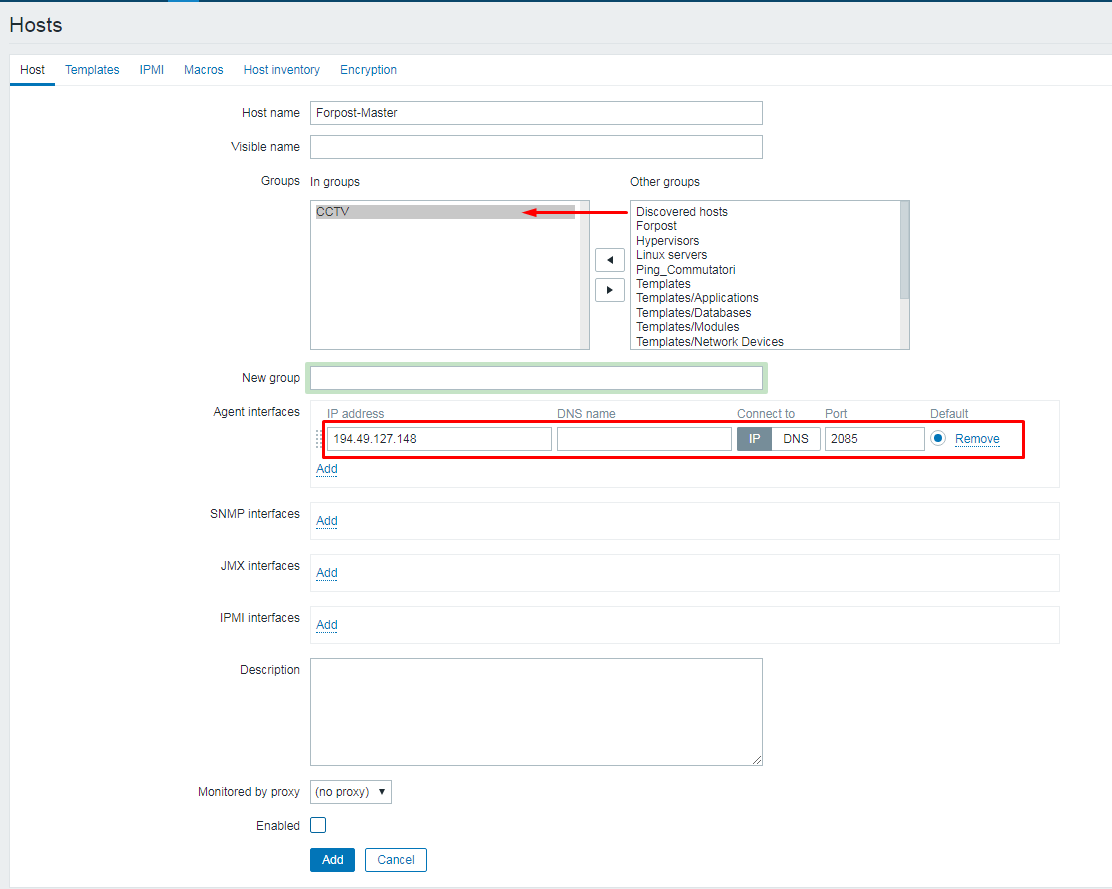Click the left arrow move-group button

tap(609, 260)
